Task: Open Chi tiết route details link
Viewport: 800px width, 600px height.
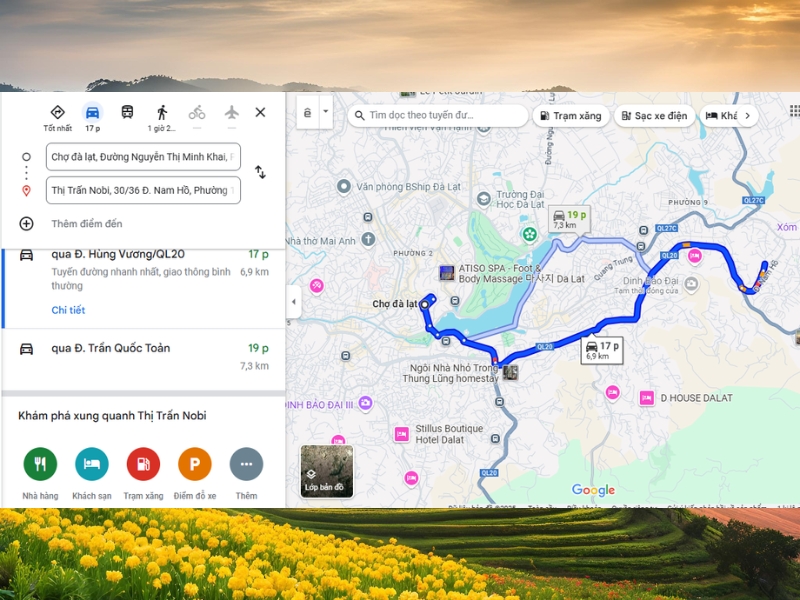Action: point(68,310)
